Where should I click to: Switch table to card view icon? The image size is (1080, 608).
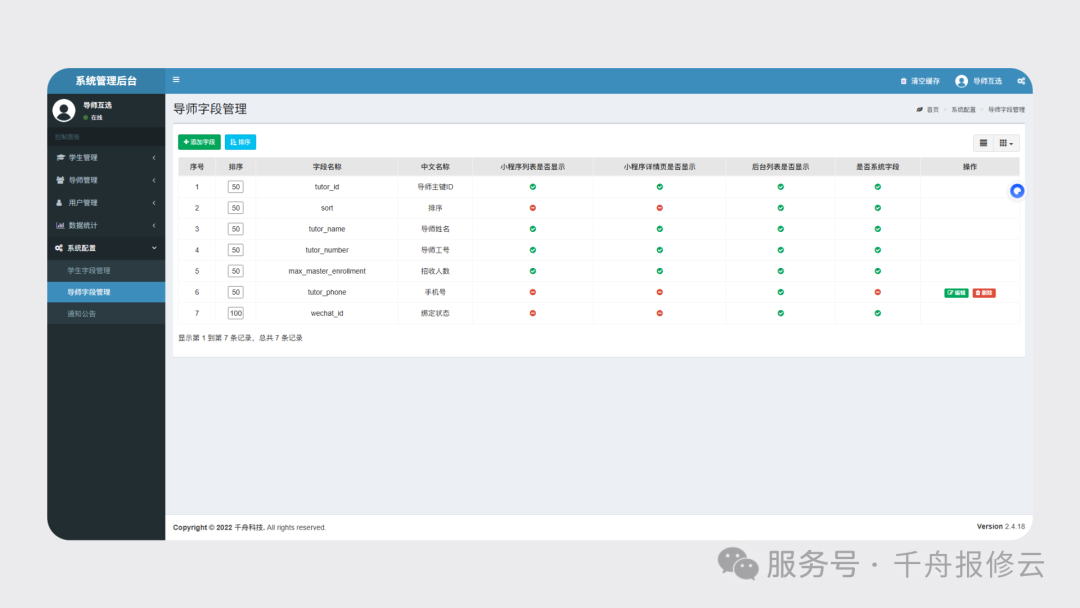pyautogui.click(x=983, y=143)
